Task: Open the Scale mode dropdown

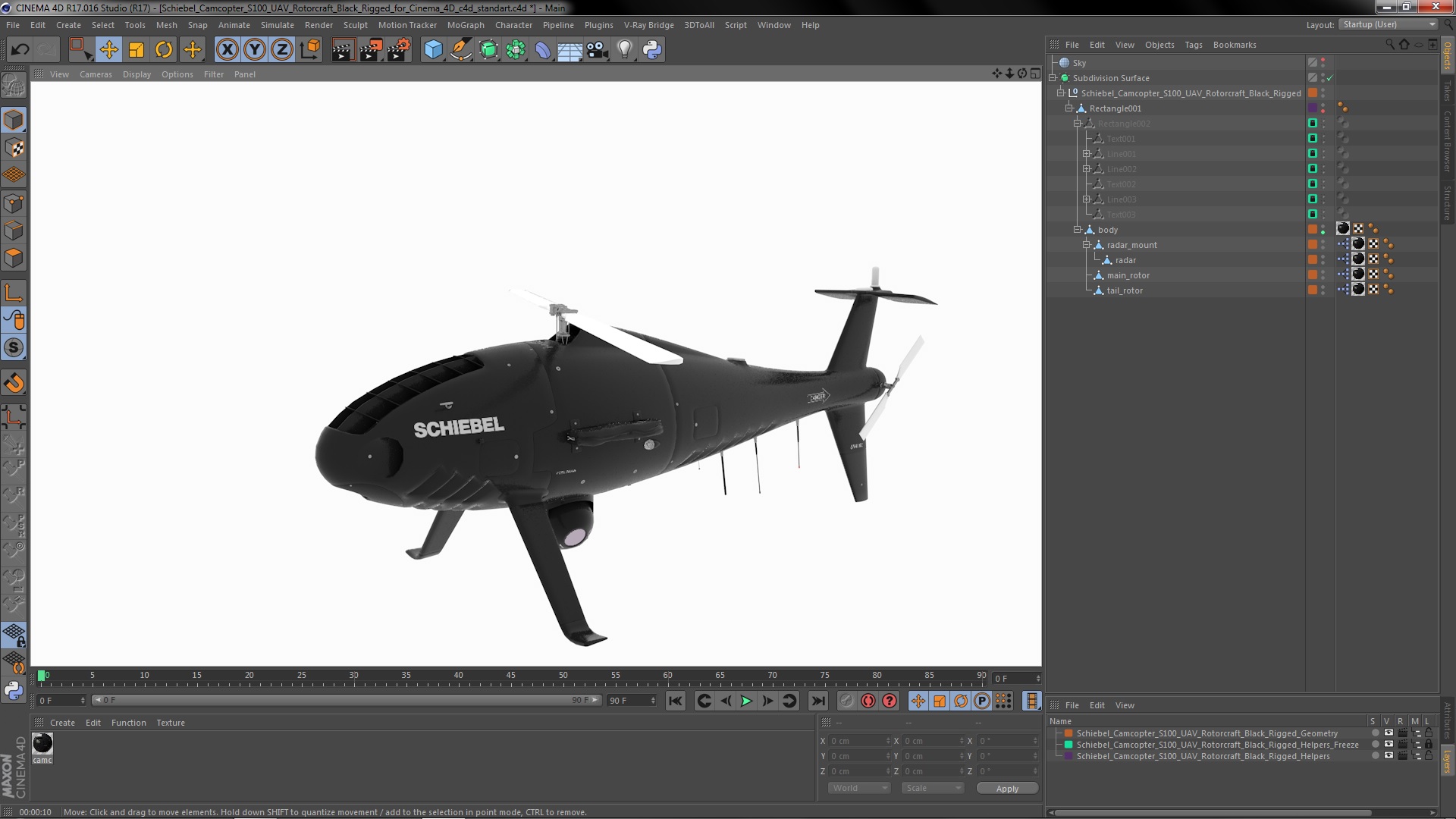Action: point(933,789)
